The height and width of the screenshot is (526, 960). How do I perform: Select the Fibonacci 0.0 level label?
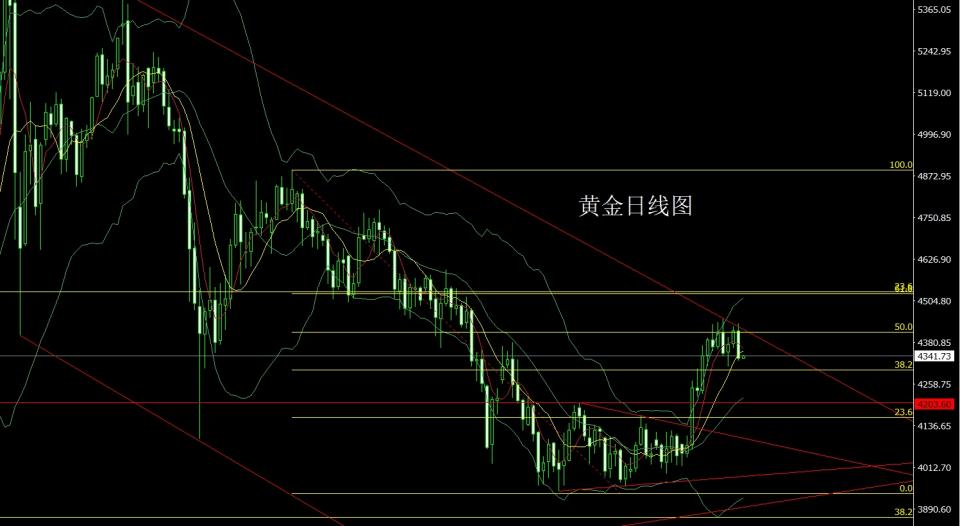[x=906, y=488]
